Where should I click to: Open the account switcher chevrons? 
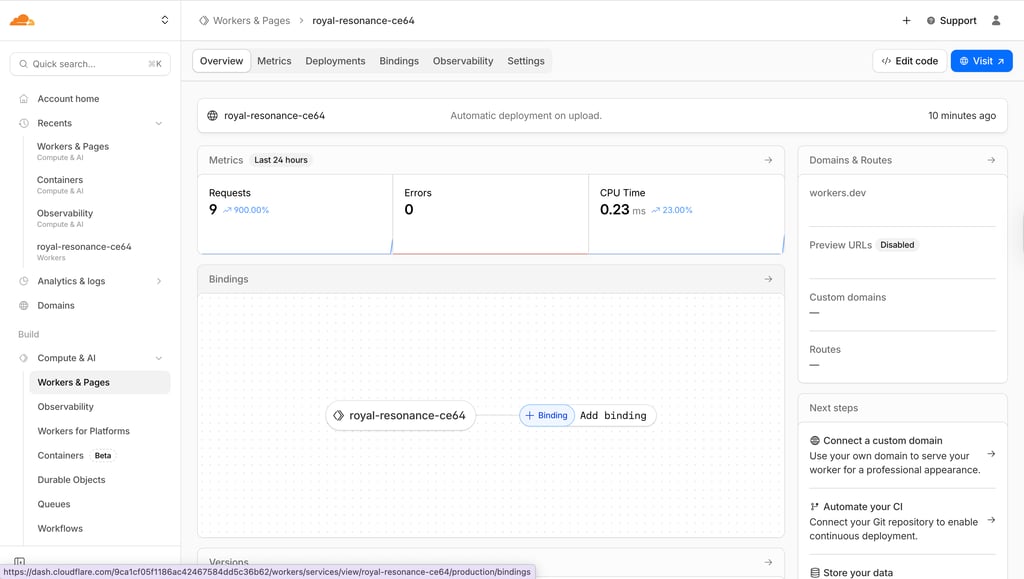tap(165, 20)
